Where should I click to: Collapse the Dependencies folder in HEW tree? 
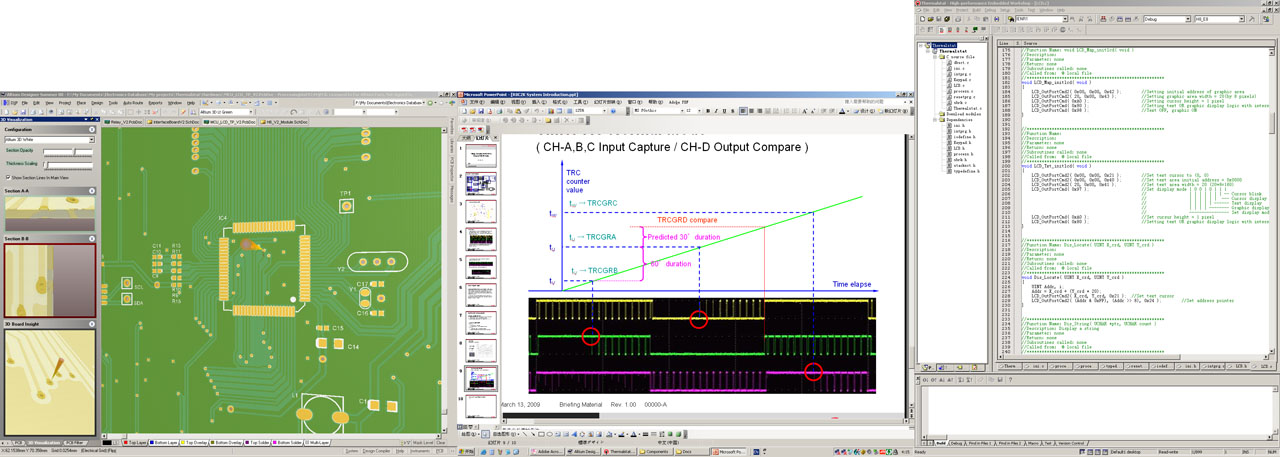(935, 120)
